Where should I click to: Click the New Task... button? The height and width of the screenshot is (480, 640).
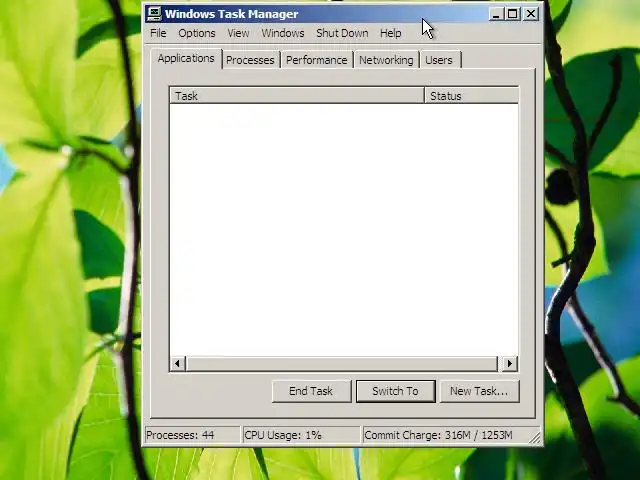(x=479, y=391)
